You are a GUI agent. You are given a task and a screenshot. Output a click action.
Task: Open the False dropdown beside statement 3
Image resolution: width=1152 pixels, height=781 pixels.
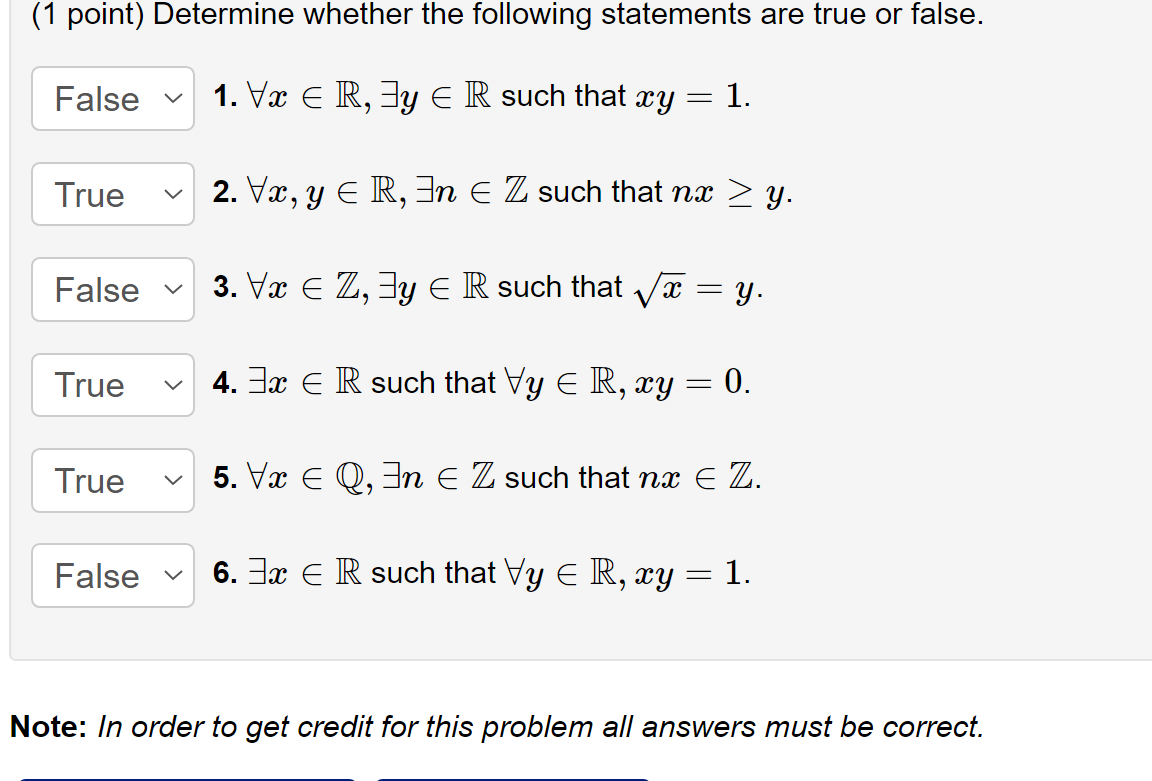112,289
